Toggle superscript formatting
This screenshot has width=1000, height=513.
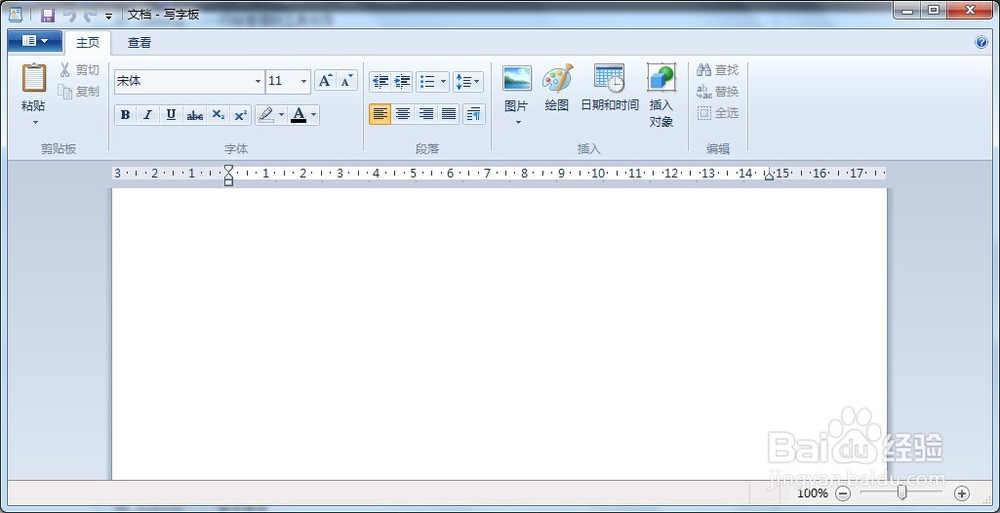coord(240,115)
